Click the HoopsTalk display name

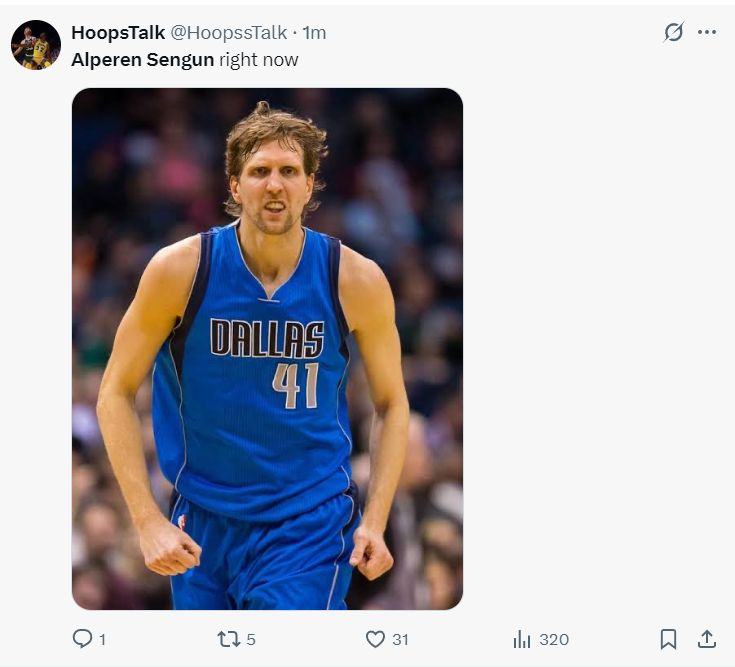(x=118, y=33)
